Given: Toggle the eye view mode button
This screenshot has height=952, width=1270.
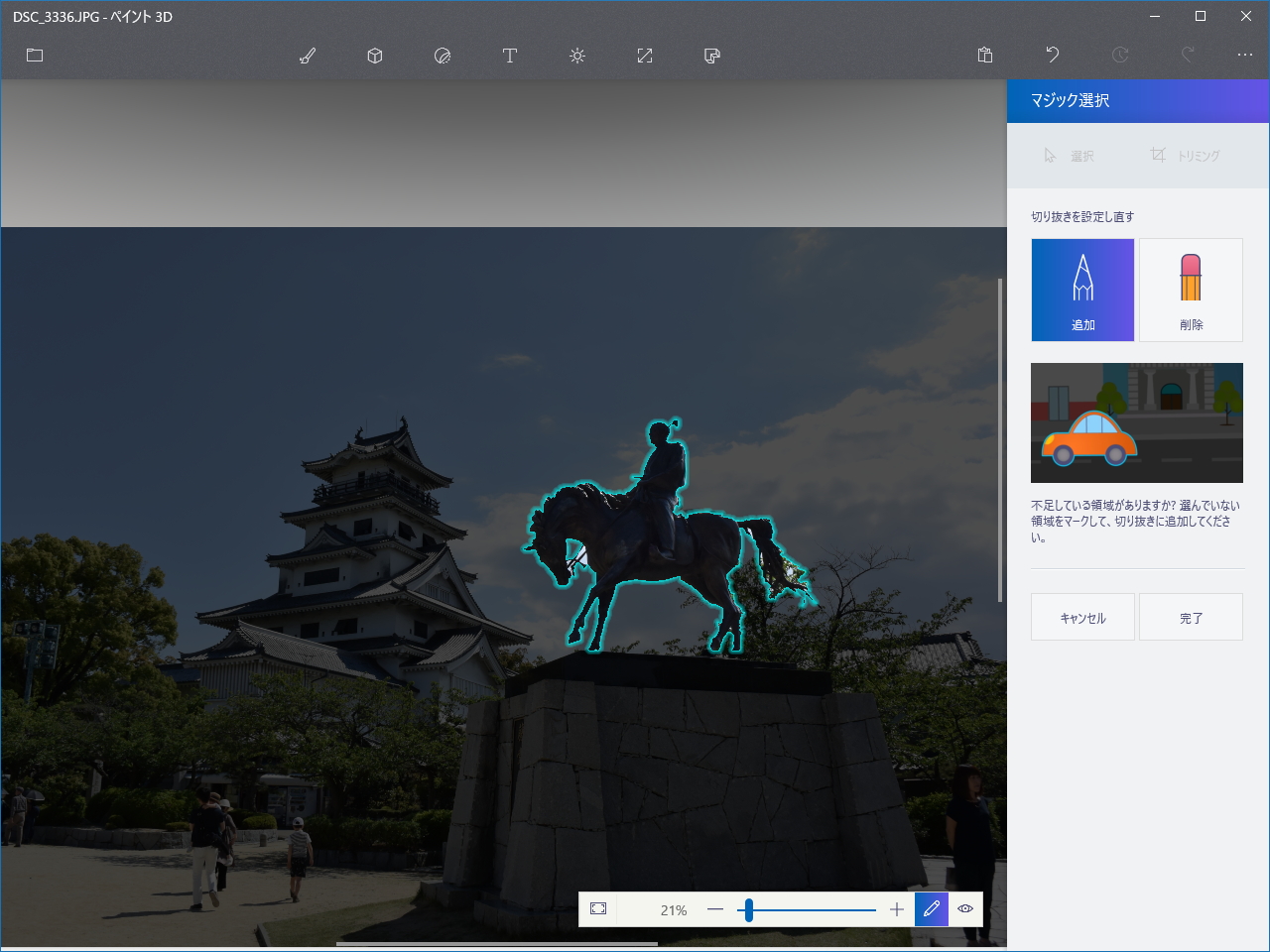Looking at the screenshot, I should tap(965, 909).
